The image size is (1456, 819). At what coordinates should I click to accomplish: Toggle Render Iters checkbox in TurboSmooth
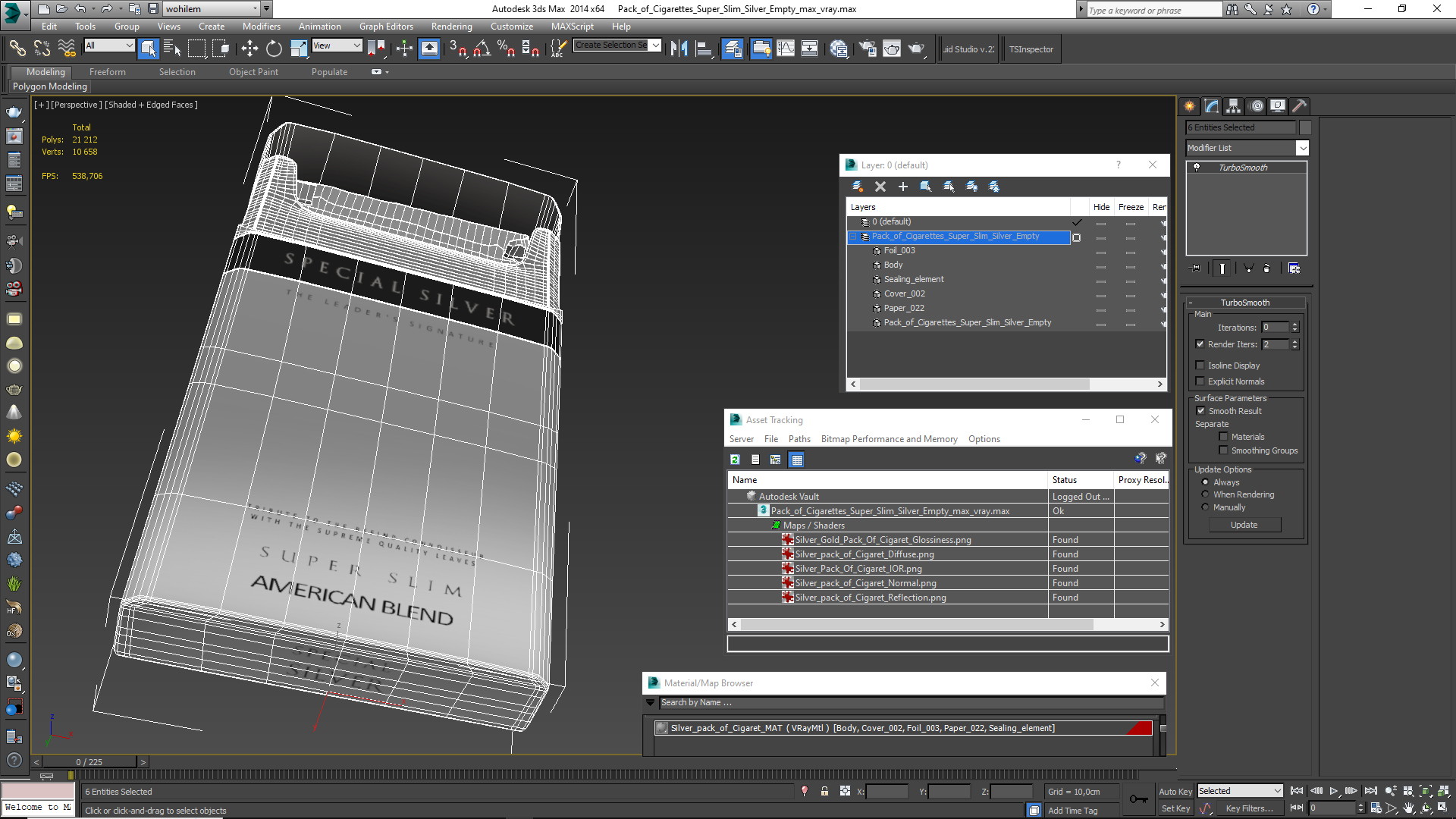[x=1200, y=344]
